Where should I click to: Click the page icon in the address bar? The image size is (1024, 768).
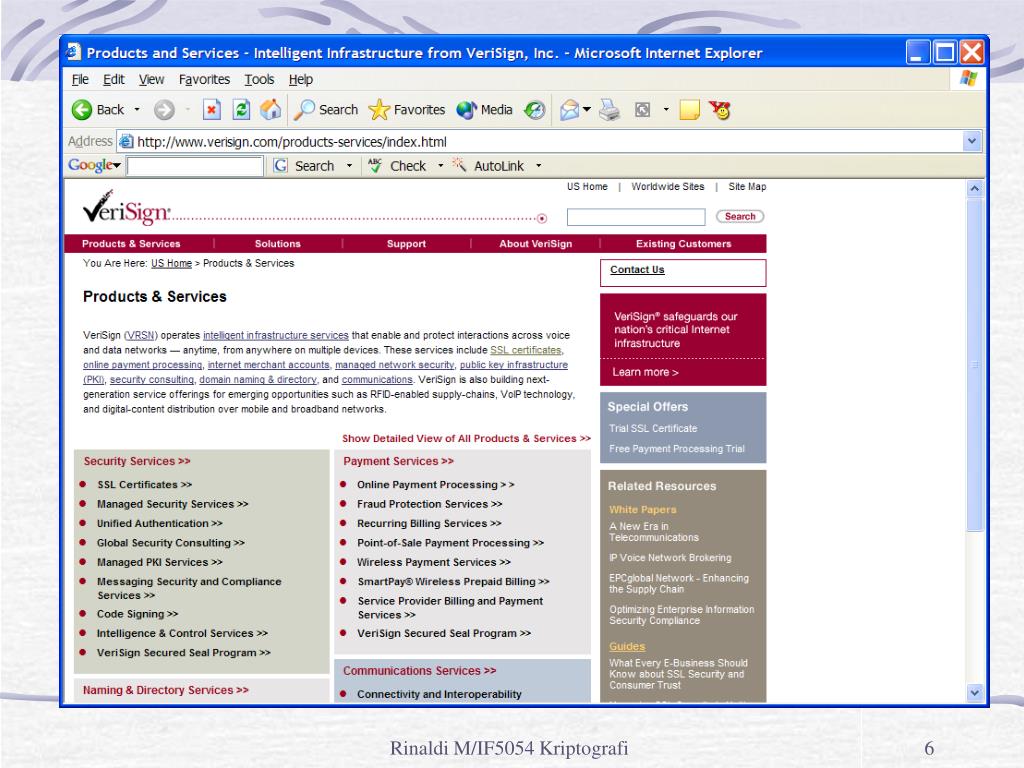[x=127, y=141]
